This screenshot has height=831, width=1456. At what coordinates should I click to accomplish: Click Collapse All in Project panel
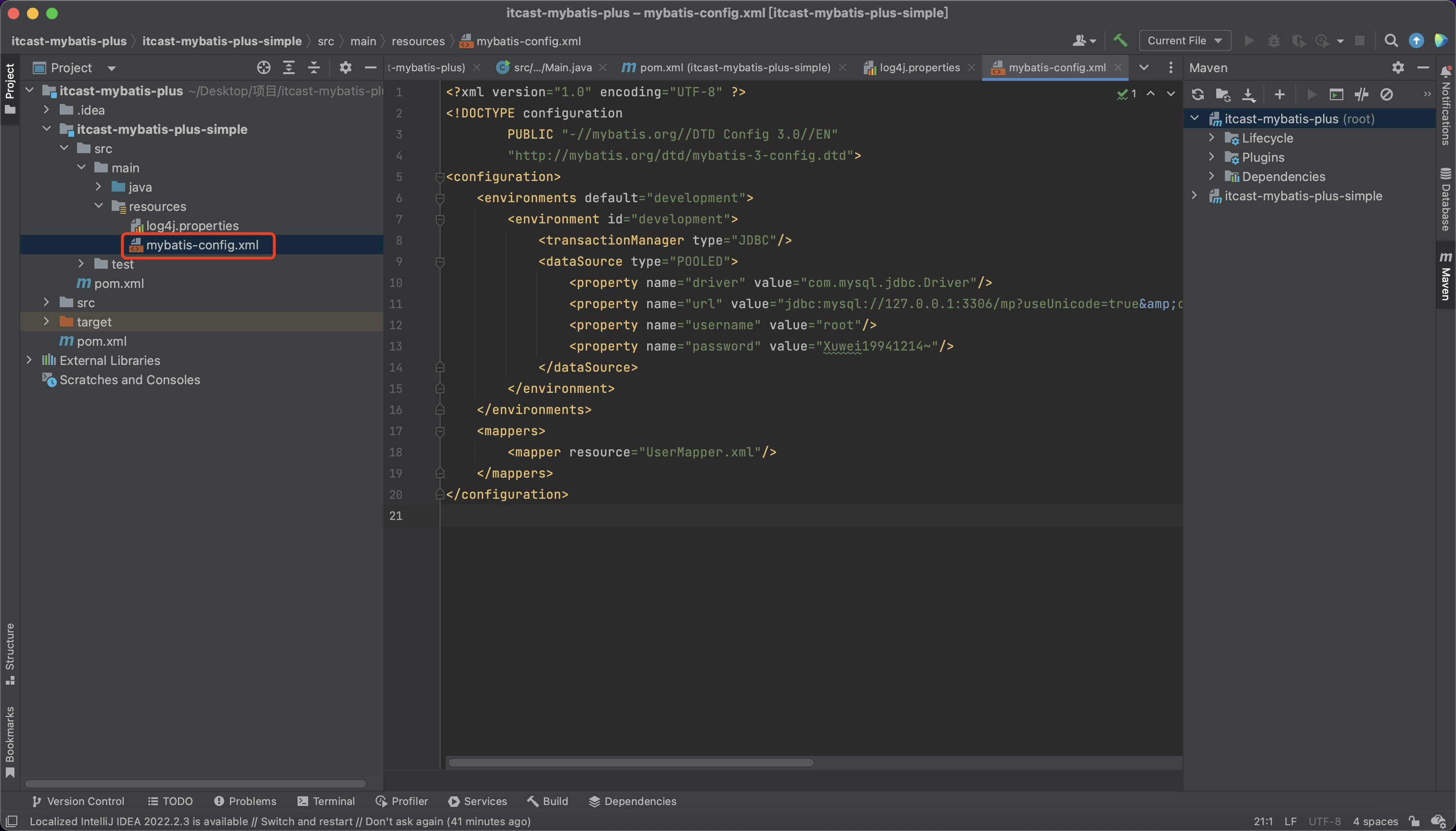click(x=314, y=68)
